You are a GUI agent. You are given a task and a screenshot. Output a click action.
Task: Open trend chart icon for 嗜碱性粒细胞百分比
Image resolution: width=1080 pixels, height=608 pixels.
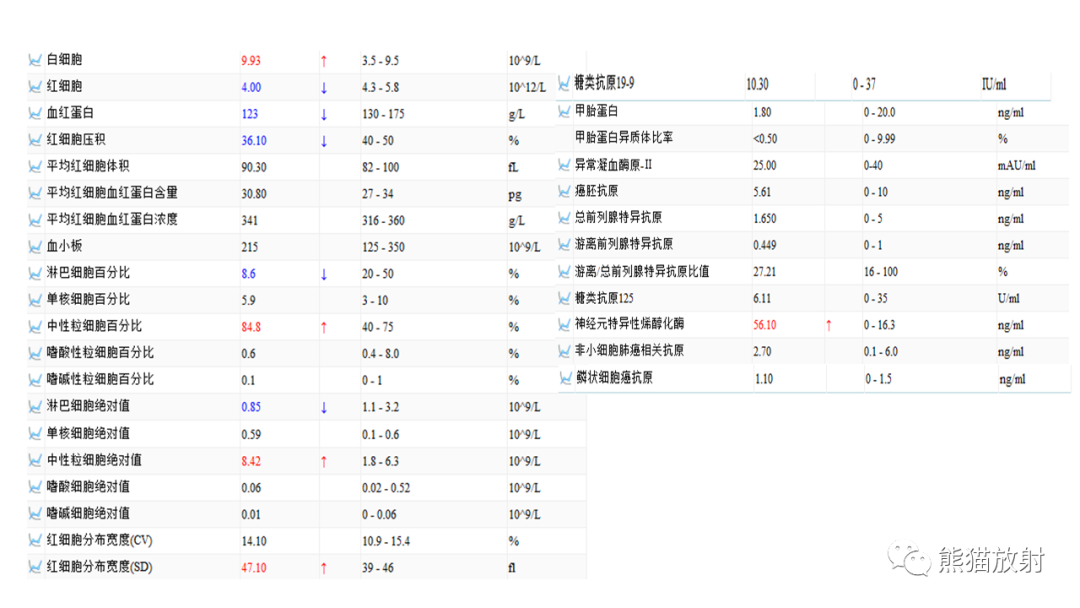pyautogui.click(x=34, y=380)
